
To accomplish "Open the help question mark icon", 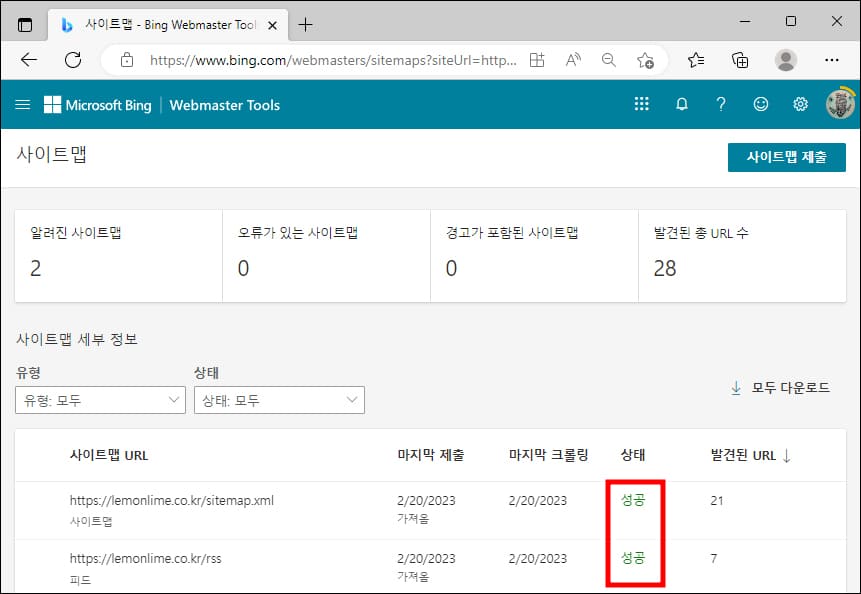I will pyautogui.click(x=721, y=104).
